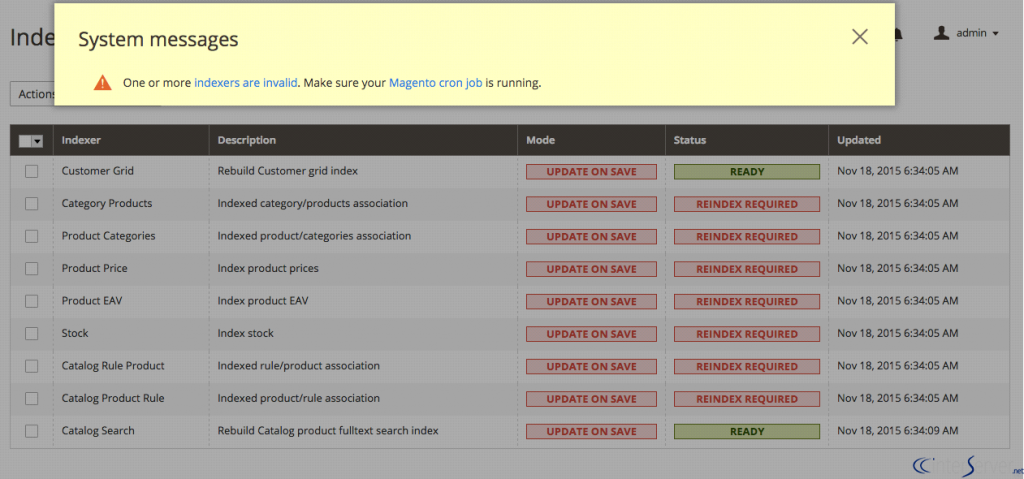Open the 'indexers are invalid' link
Image resolution: width=1024 pixels, height=479 pixels.
coord(245,83)
